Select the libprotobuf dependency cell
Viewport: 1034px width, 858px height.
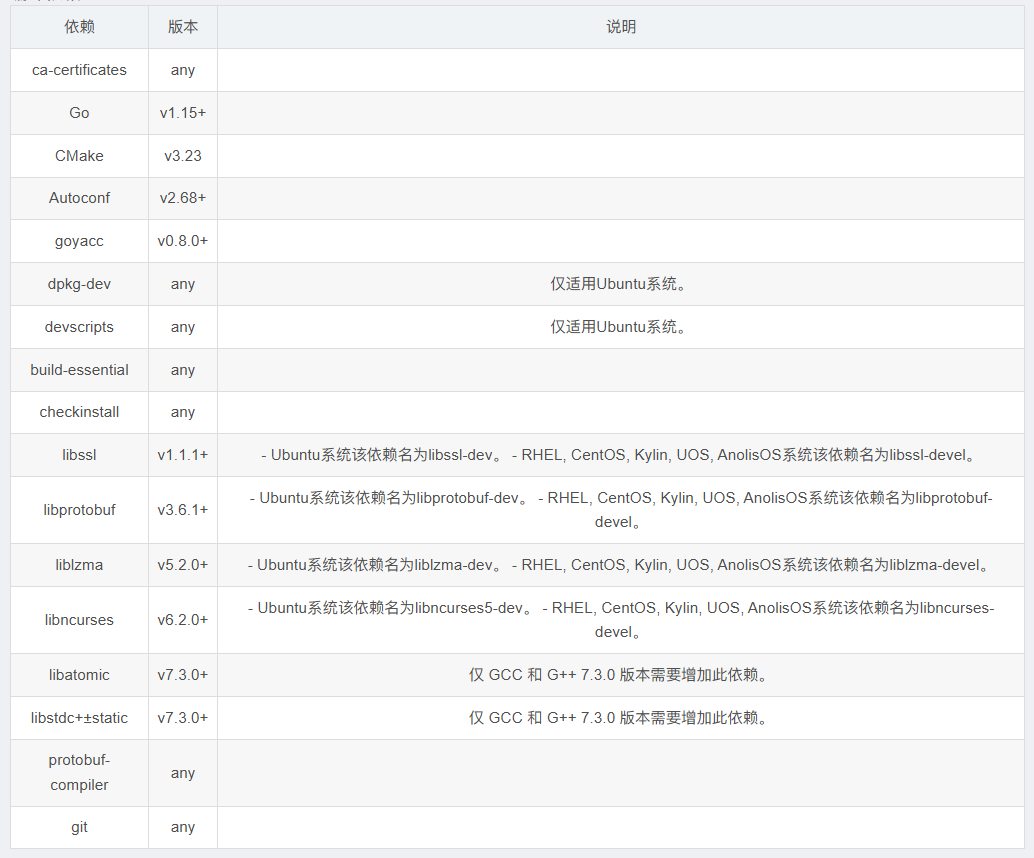coord(79,510)
